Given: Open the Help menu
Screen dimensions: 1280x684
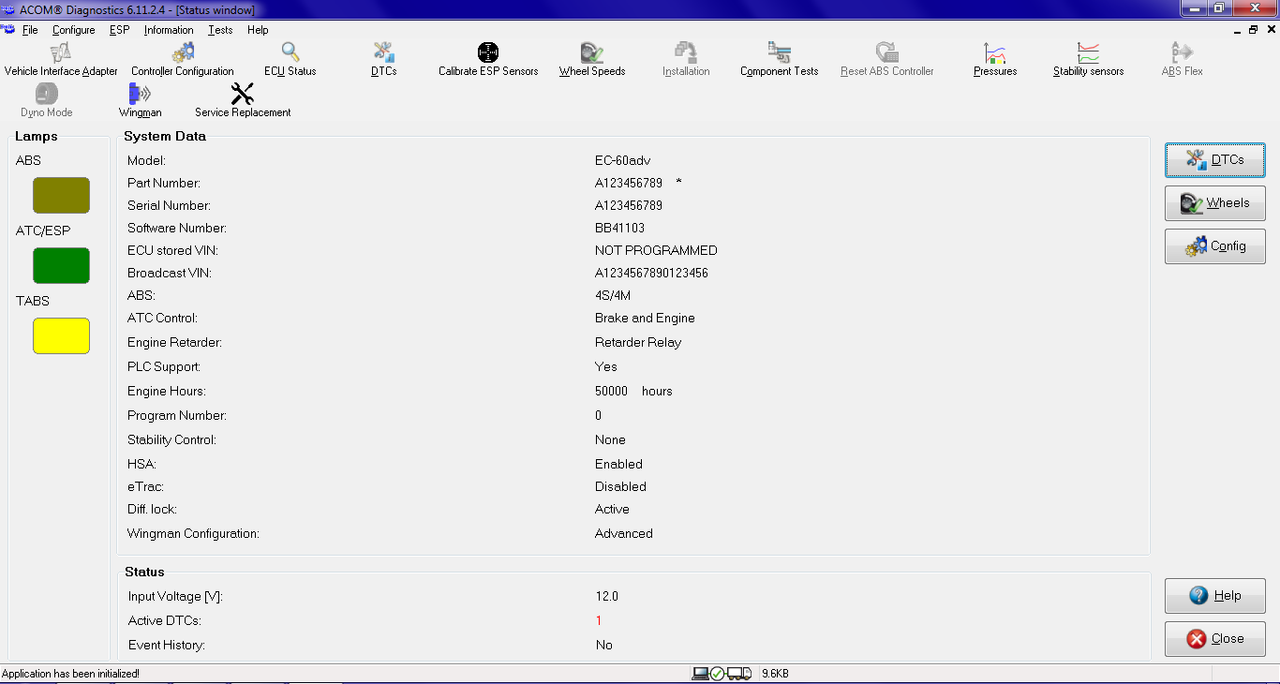Looking at the screenshot, I should (258, 30).
